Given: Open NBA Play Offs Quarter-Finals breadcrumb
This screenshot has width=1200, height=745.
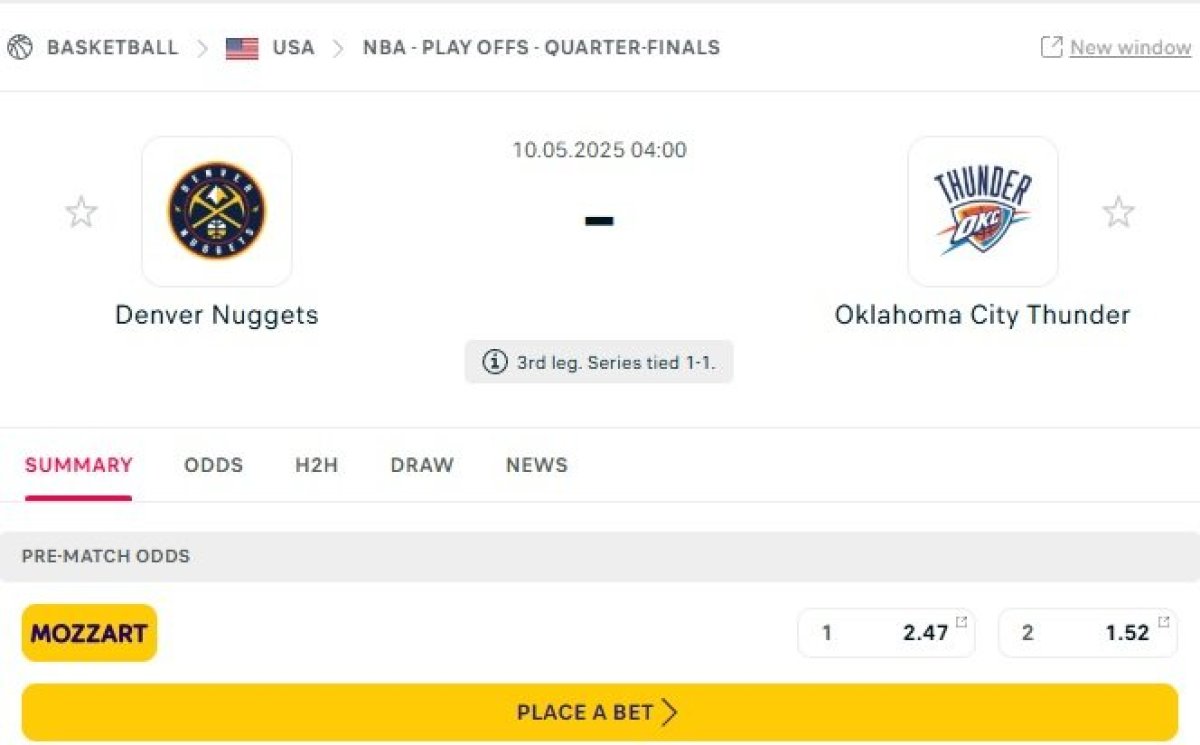Looking at the screenshot, I should 541,47.
